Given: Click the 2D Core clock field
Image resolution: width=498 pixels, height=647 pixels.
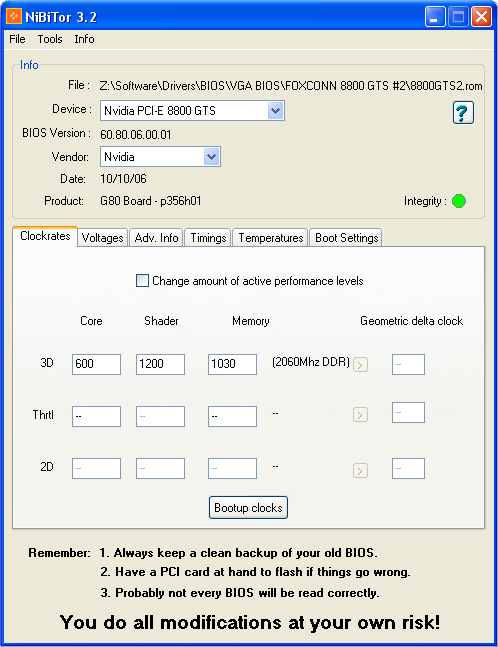Looking at the screenshot, I should point(97,468).
